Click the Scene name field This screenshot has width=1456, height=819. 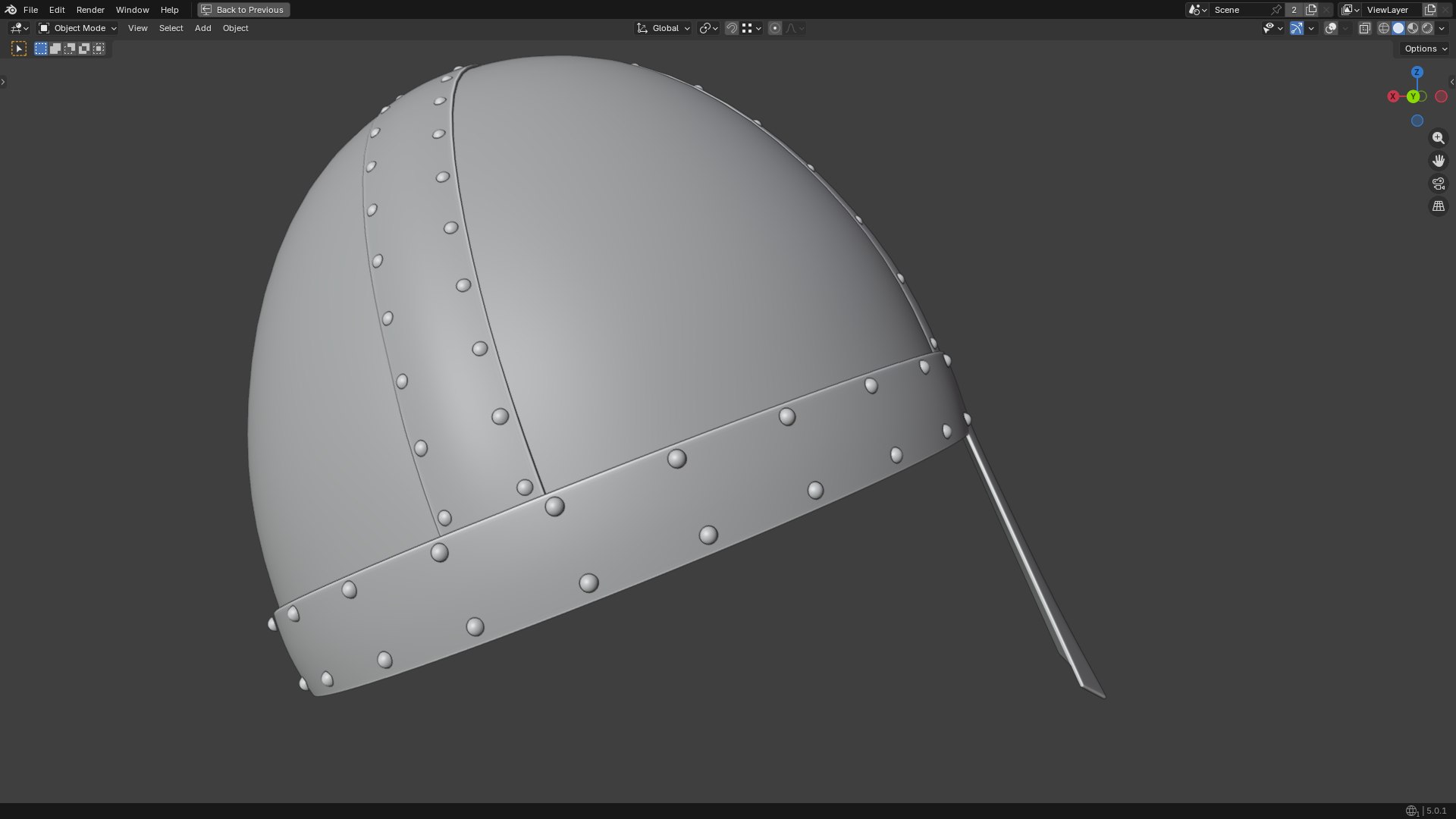tap(1240, 10)
